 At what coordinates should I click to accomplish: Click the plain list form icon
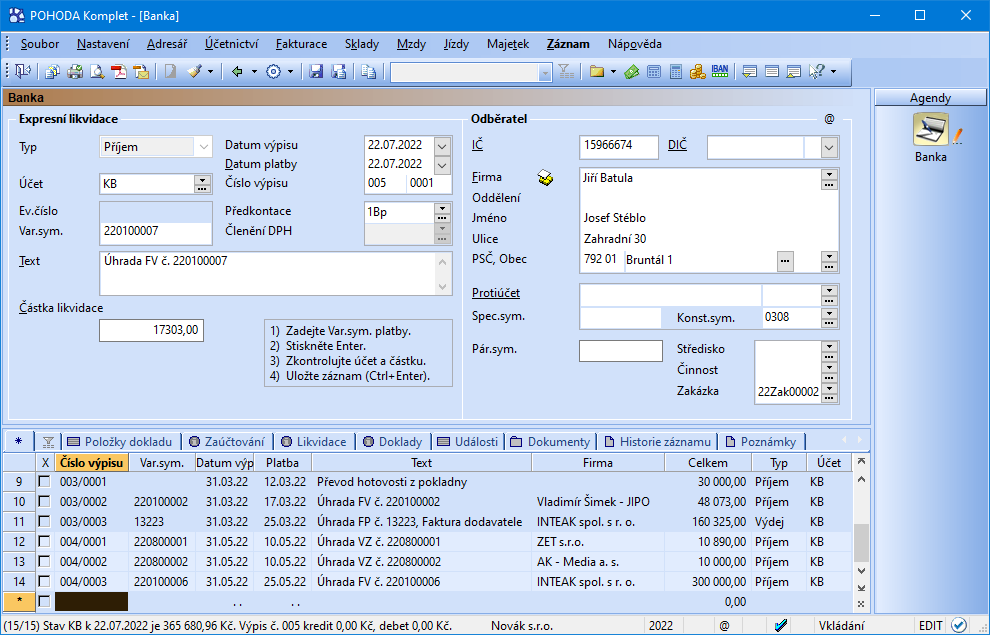(772, 72)
